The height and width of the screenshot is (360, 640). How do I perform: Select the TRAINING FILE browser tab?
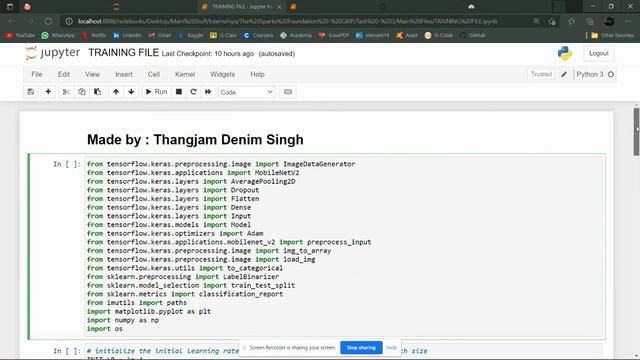pyautogui.click(x=243, y=7)
